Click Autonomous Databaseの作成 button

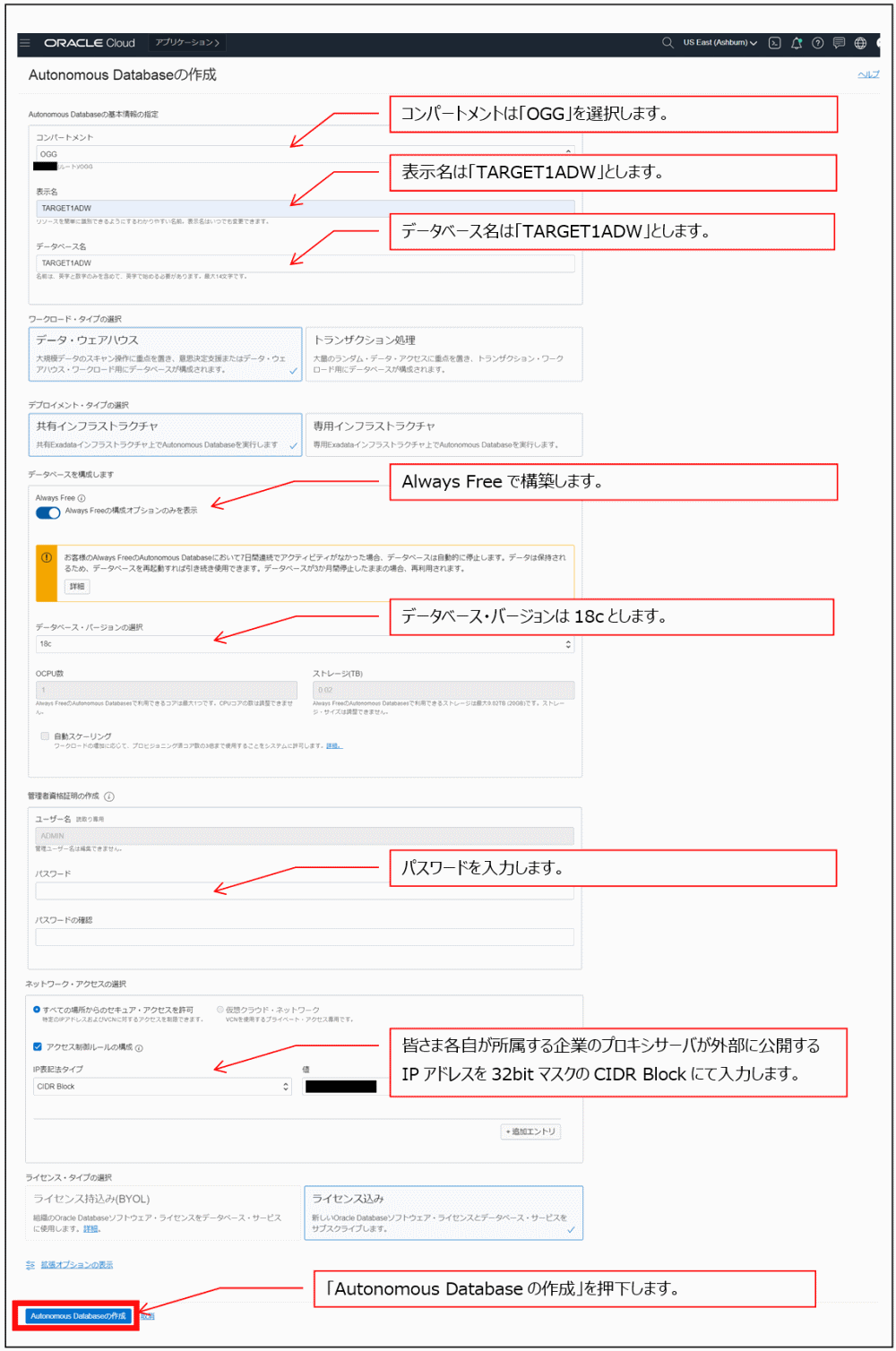[78, 1316]
